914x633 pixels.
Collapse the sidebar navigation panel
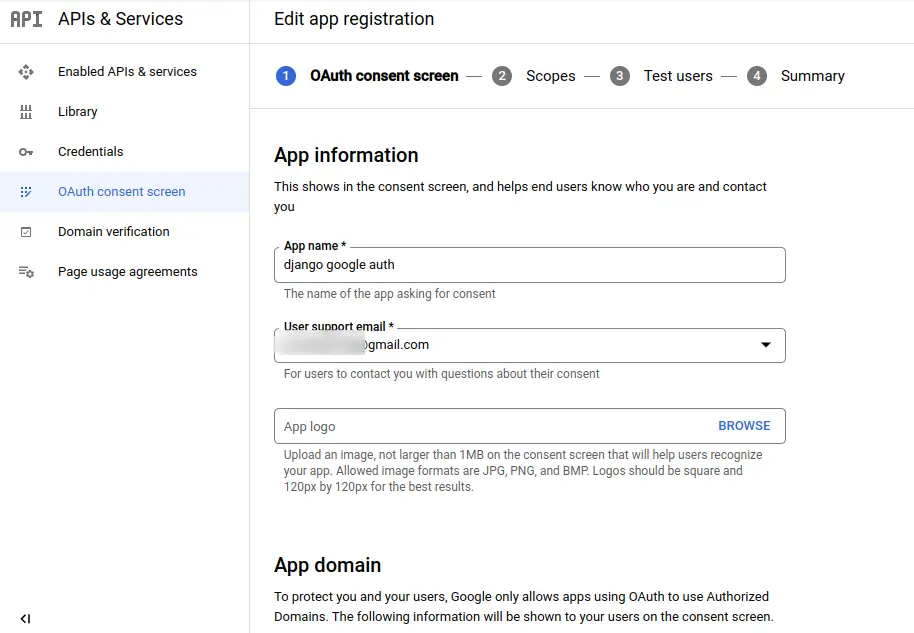[25, 619]
